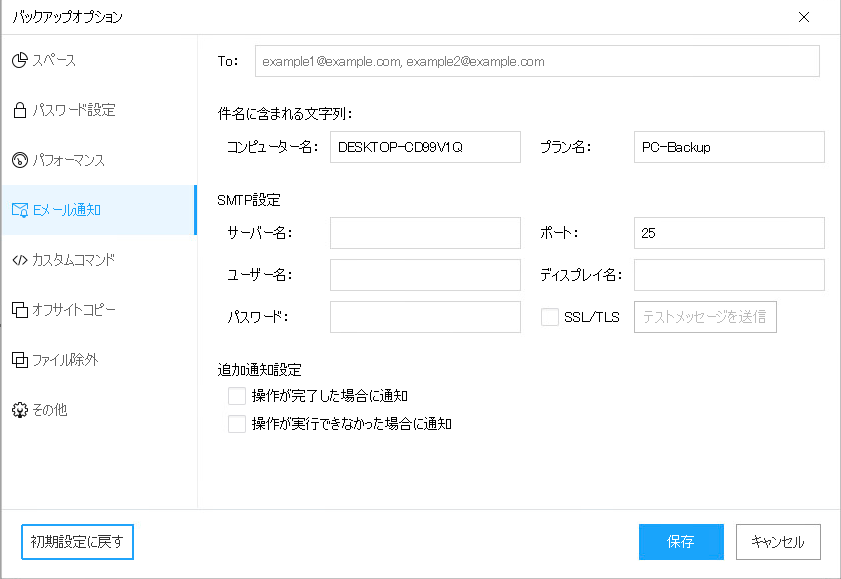Enable the SSL/TLS checkbox
This screenshot has height=579, width=841.
[x=550, y=317]
